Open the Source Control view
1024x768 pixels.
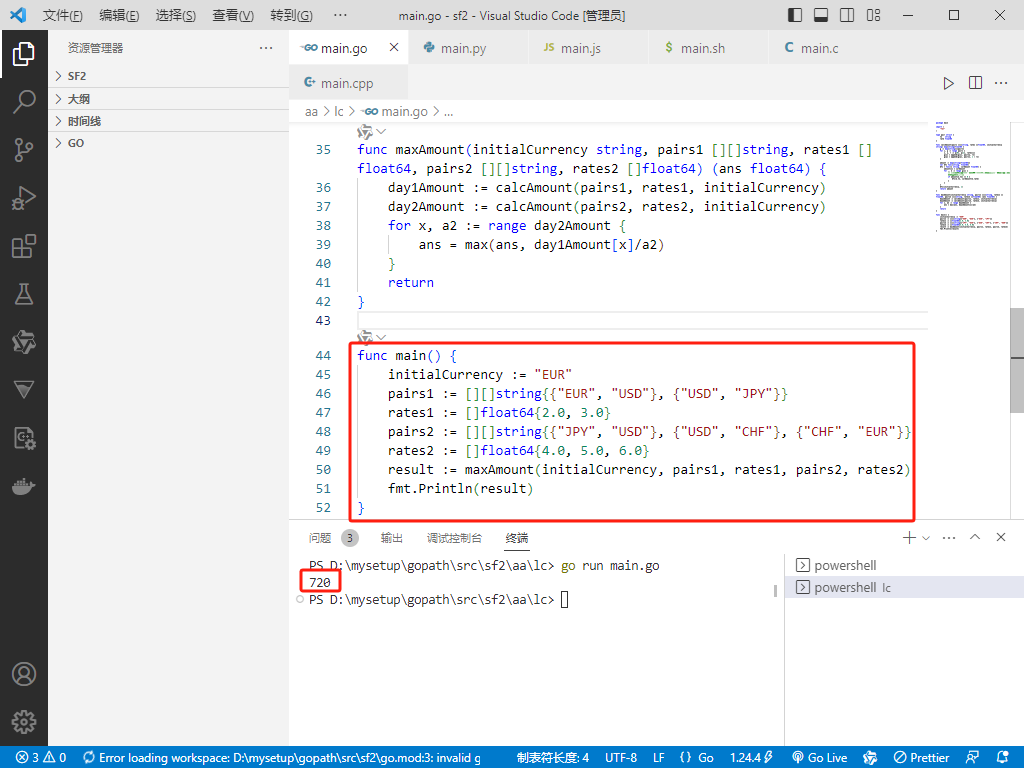point(24,150)
